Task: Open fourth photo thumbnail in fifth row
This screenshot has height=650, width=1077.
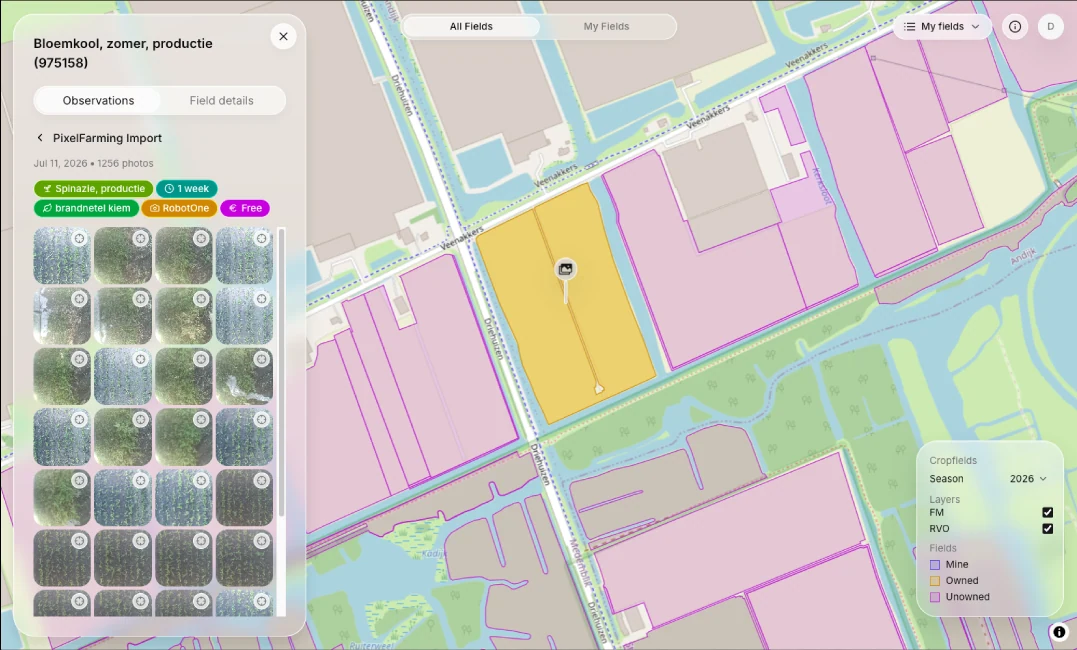Action: (x=244, y=497)
